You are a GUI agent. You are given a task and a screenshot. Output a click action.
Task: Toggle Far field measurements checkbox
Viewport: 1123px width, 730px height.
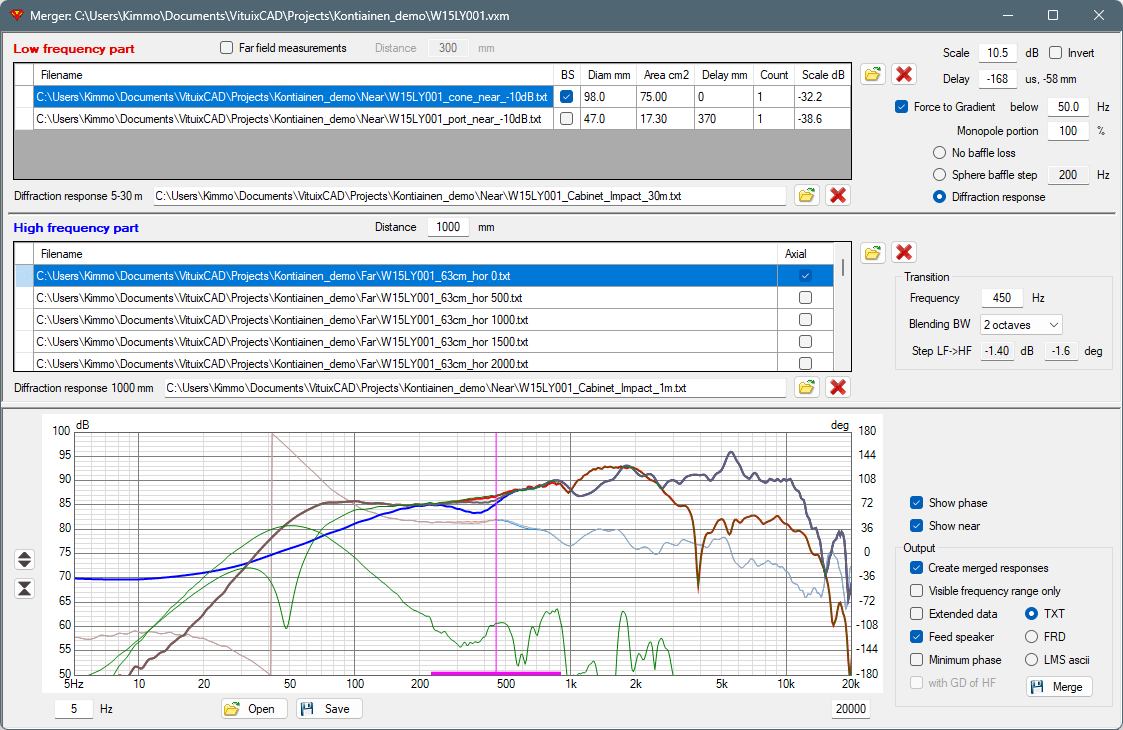[x=226, y=48]
